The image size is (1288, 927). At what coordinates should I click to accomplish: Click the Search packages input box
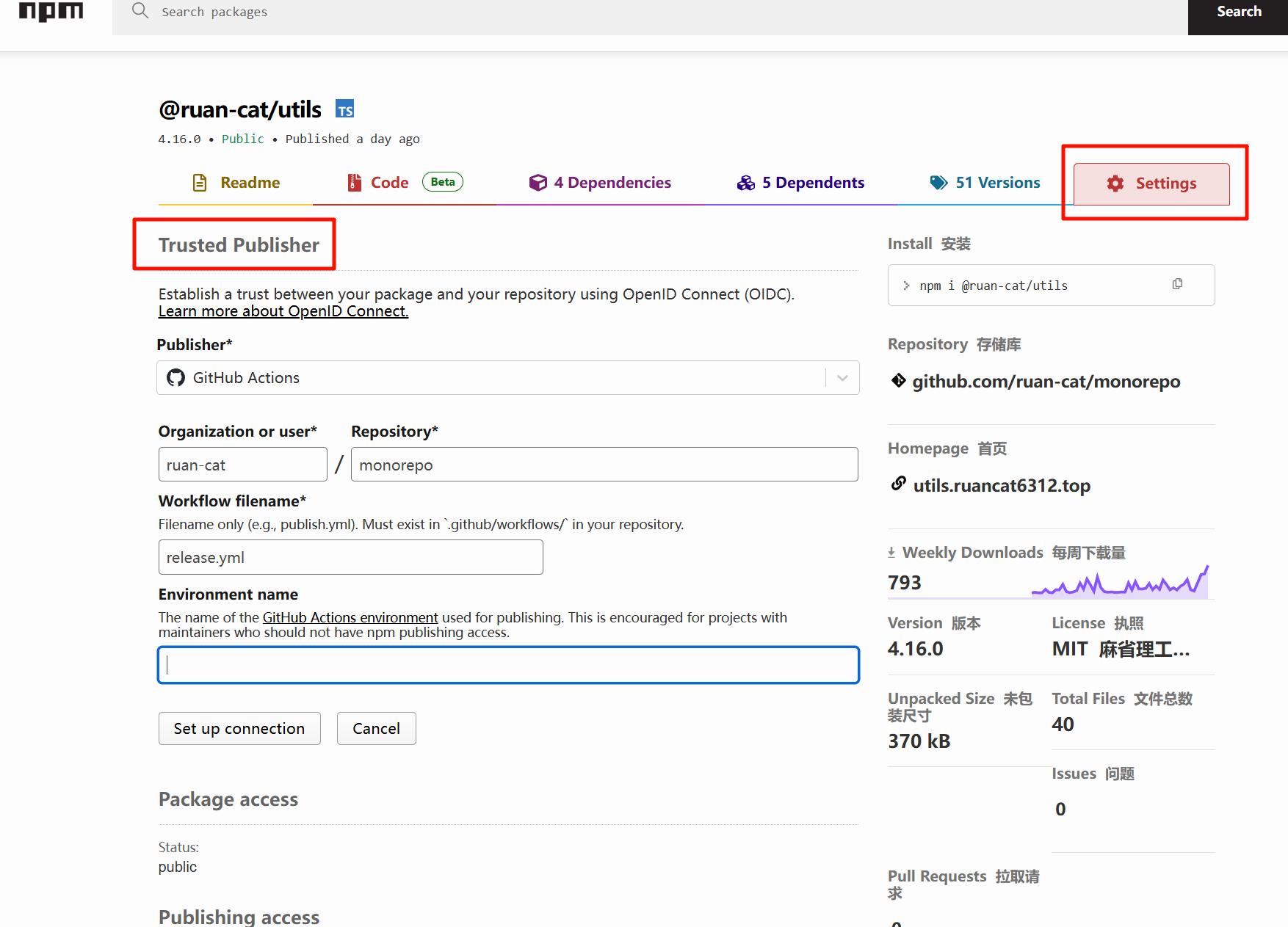click(646, 12)
